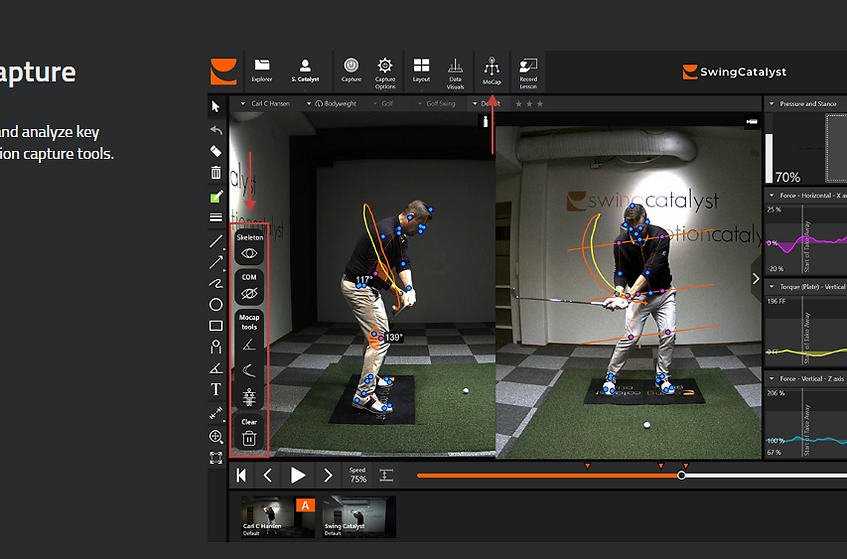Screen dimensions: 847x559
Task: Pick the green drawing color swatch
Action: tap(216, 197)
